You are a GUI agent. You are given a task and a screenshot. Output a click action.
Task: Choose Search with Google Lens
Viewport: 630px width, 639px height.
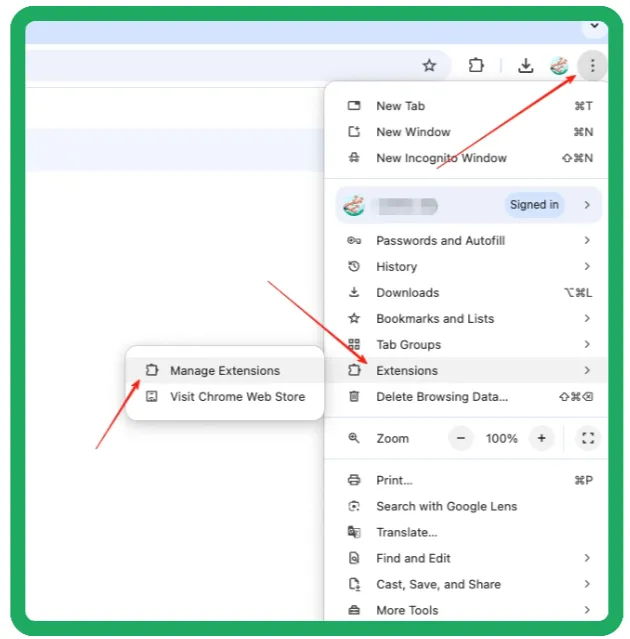(446, 506)
